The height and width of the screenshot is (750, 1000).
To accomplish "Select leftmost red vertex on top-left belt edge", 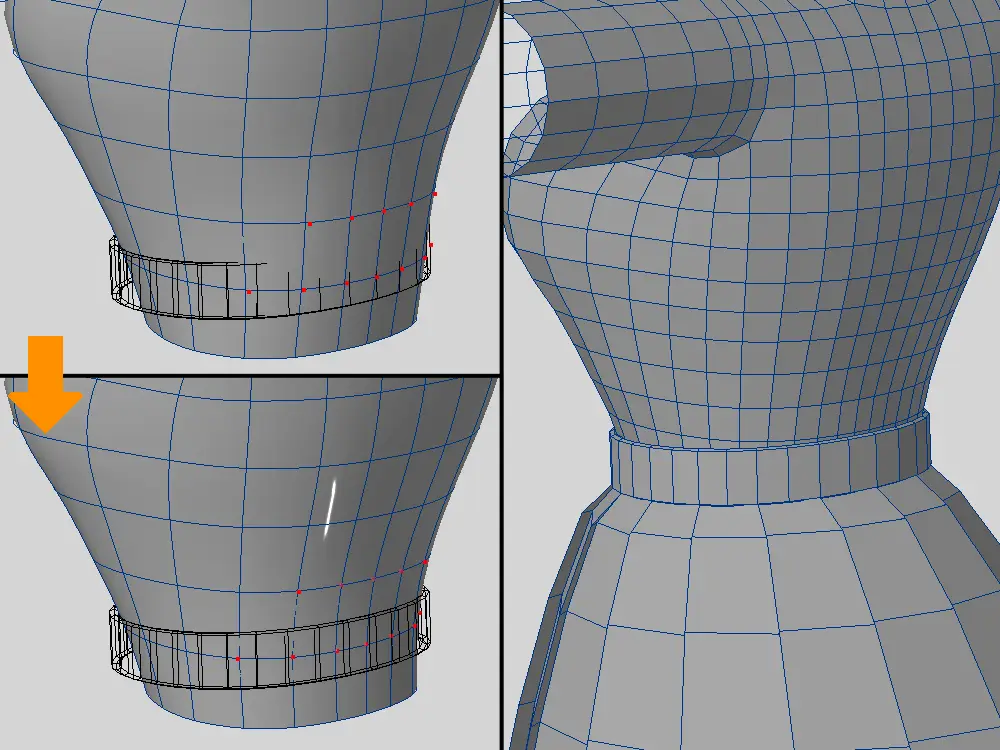I will pos(249,291).
